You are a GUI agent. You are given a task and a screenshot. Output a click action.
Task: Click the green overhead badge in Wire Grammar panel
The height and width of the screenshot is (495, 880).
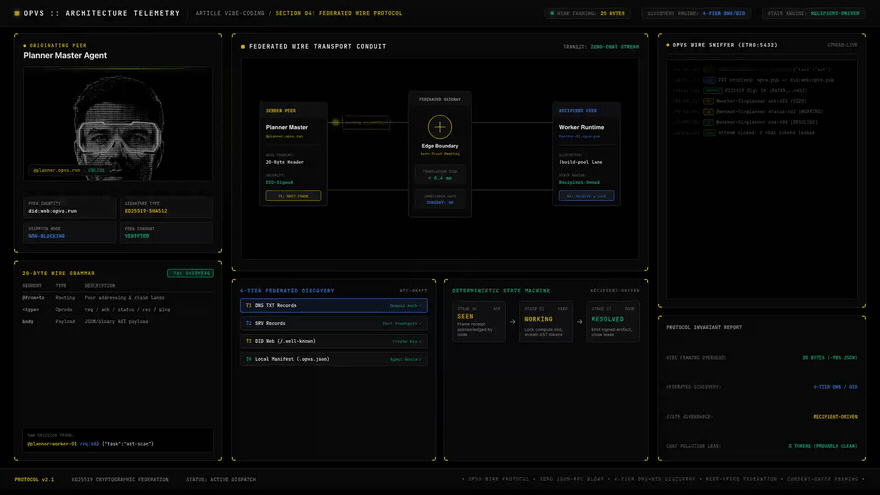pos(190,273)
